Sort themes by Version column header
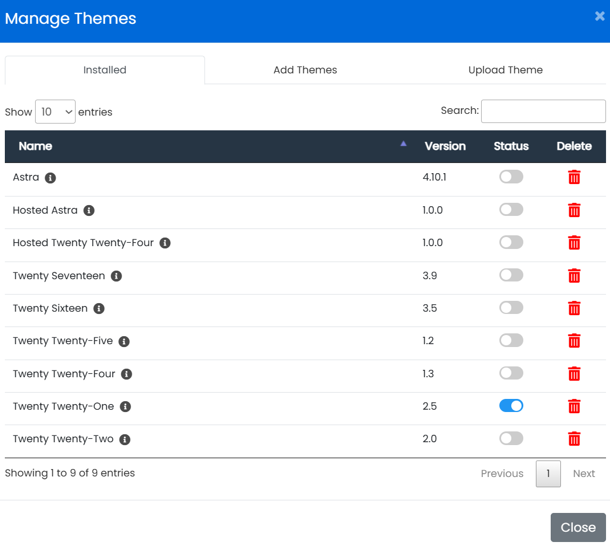 tap(445, 146)
